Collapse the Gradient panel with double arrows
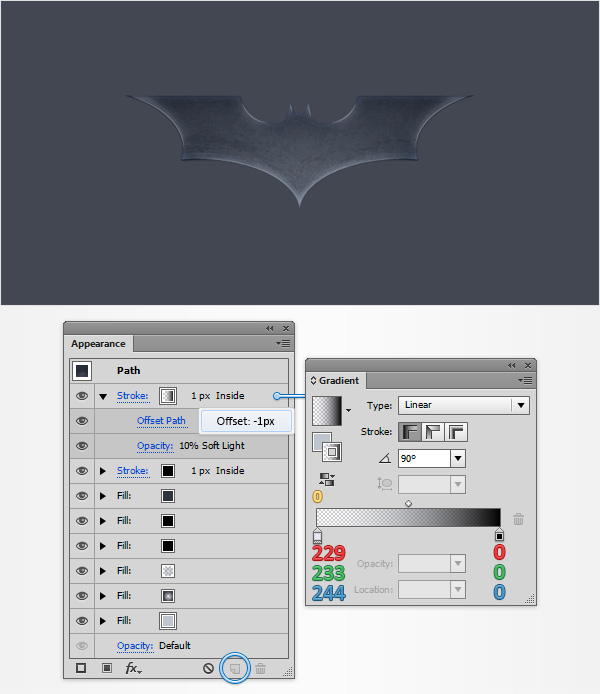This screenshot has width=600, height=694. (x=512, y=366)
